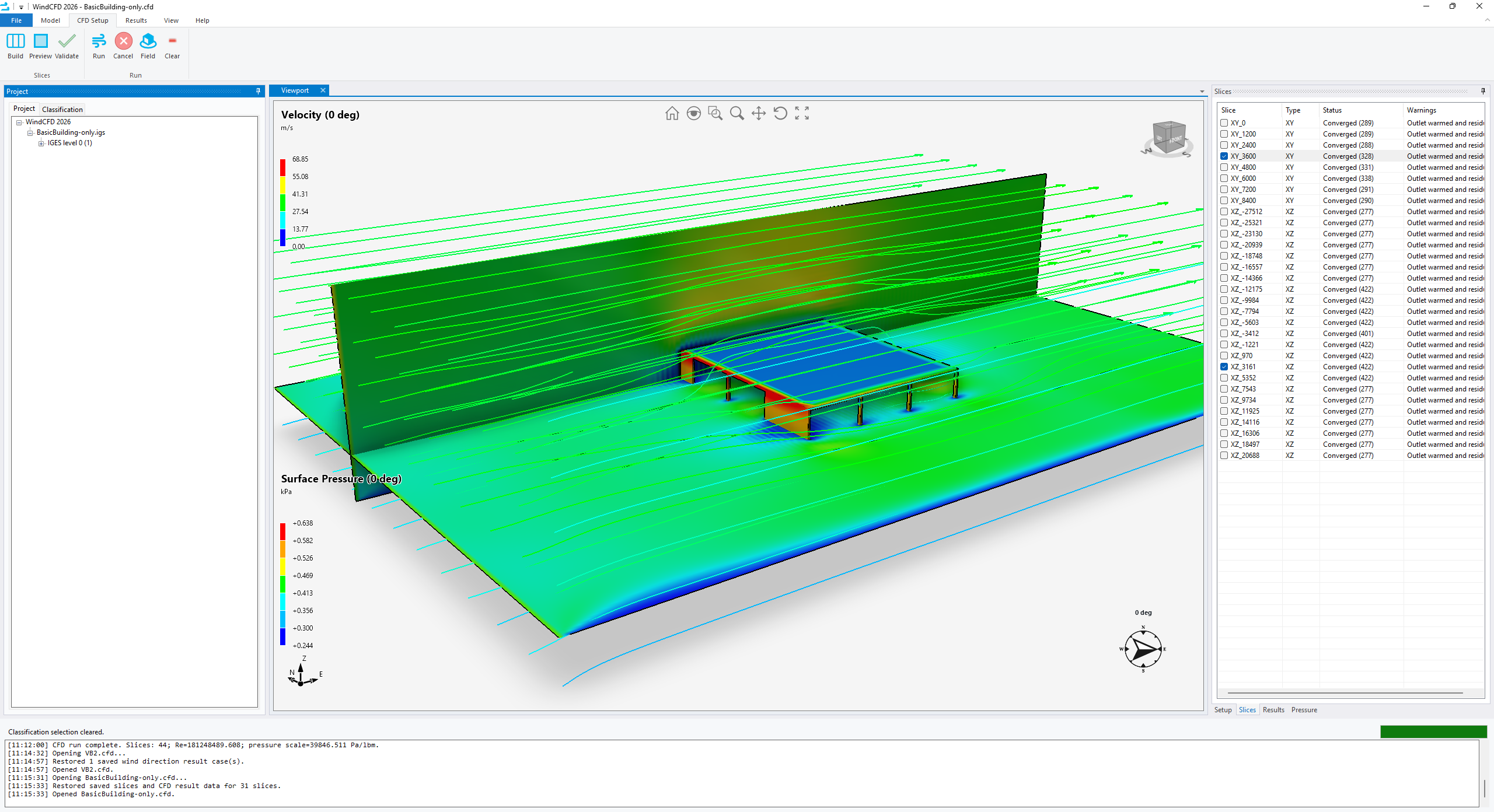Open the Pressure bottom tab
1494x812 pixels.
click(1304, 710)
